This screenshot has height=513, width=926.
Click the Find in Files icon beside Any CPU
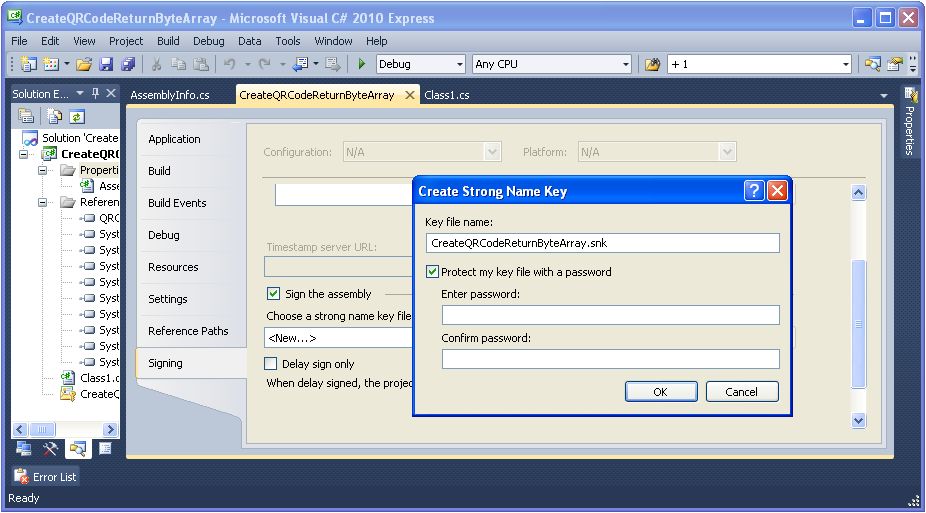click(653, 64)
